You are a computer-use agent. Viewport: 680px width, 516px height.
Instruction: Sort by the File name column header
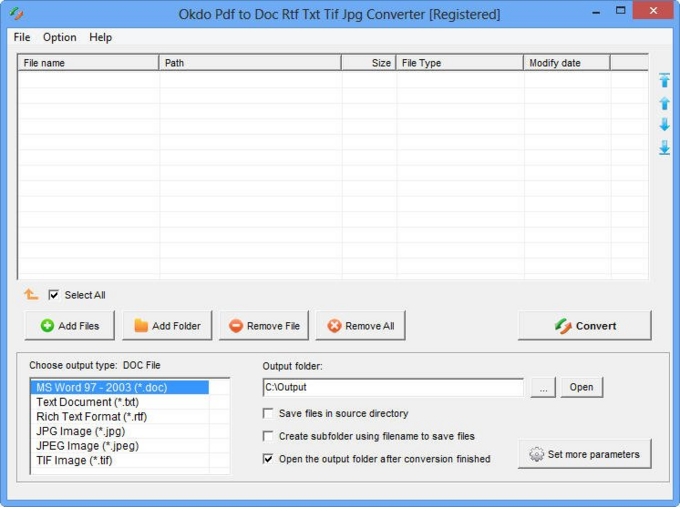88,63
